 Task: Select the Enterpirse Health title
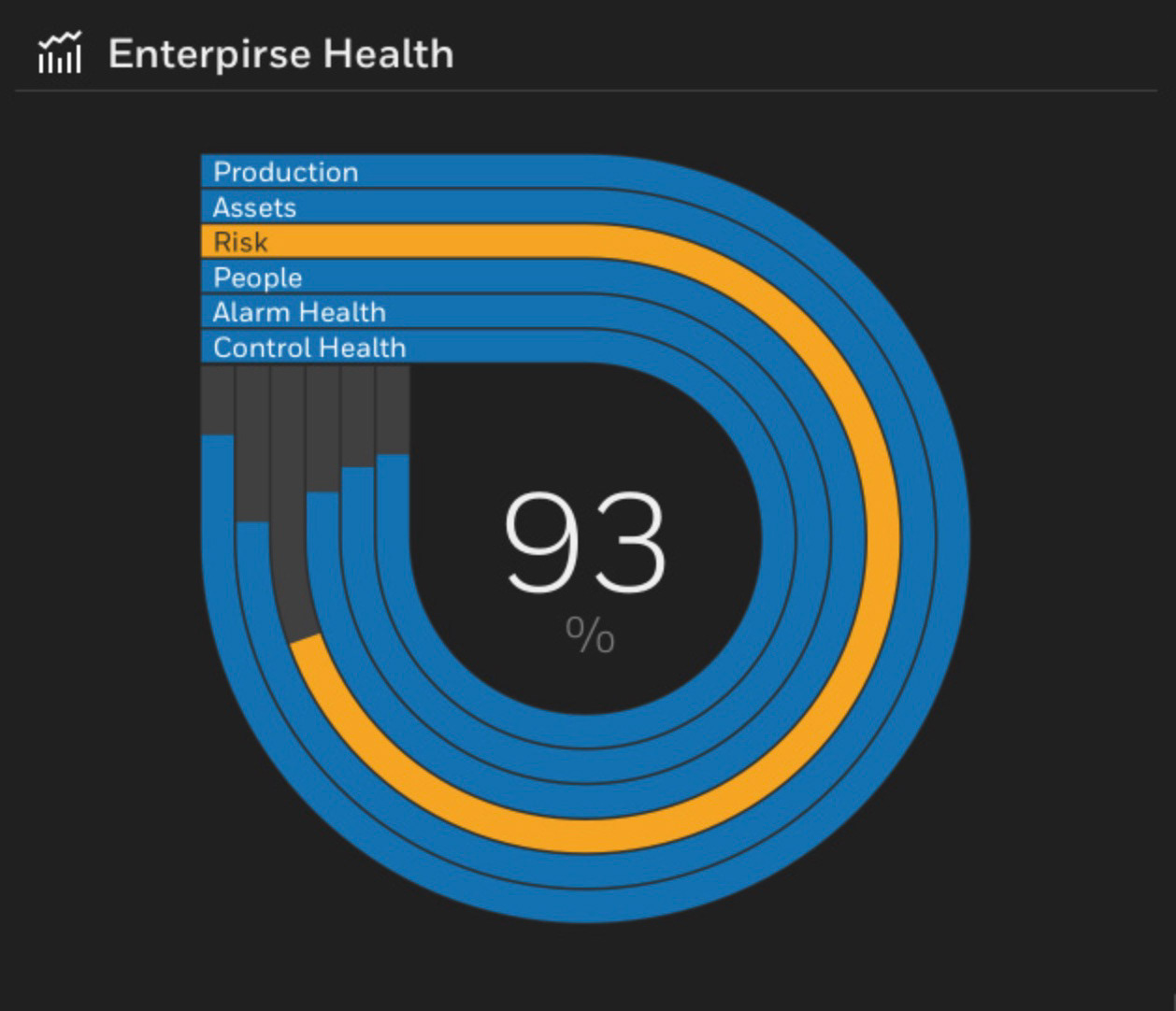(280, 54)
